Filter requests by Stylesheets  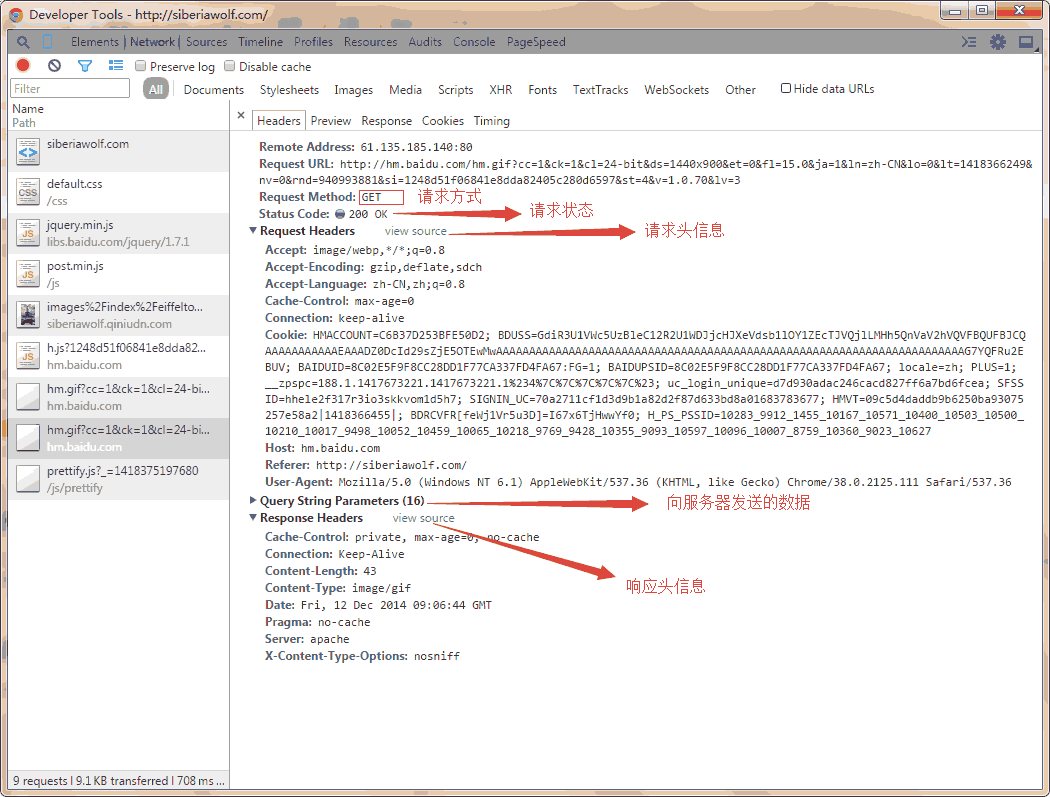point(289,90)
